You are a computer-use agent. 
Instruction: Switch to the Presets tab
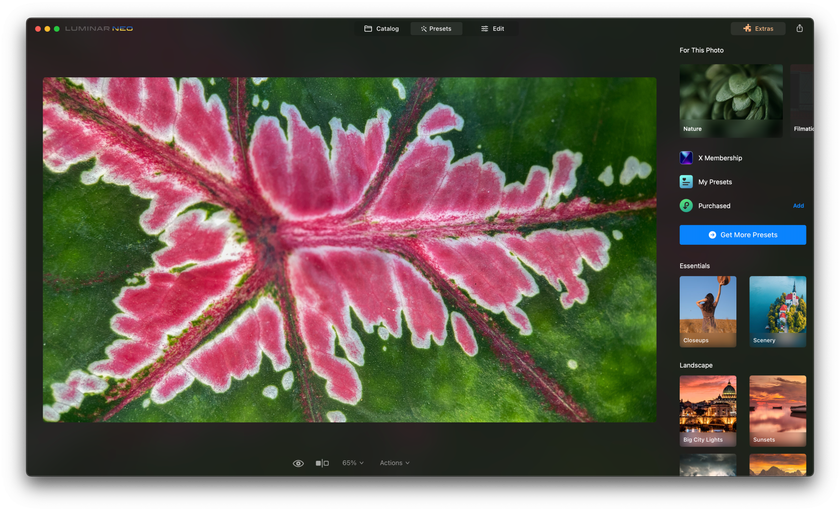pyautogui.click(x=436, y=29)
